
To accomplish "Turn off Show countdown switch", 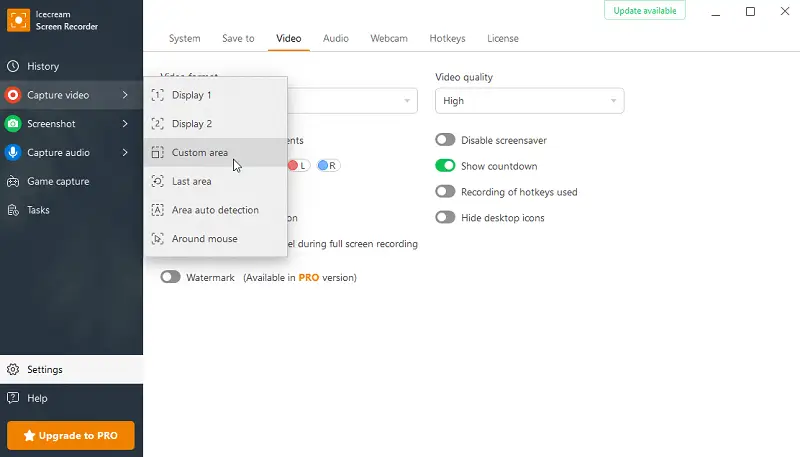I will click(445, 166).
